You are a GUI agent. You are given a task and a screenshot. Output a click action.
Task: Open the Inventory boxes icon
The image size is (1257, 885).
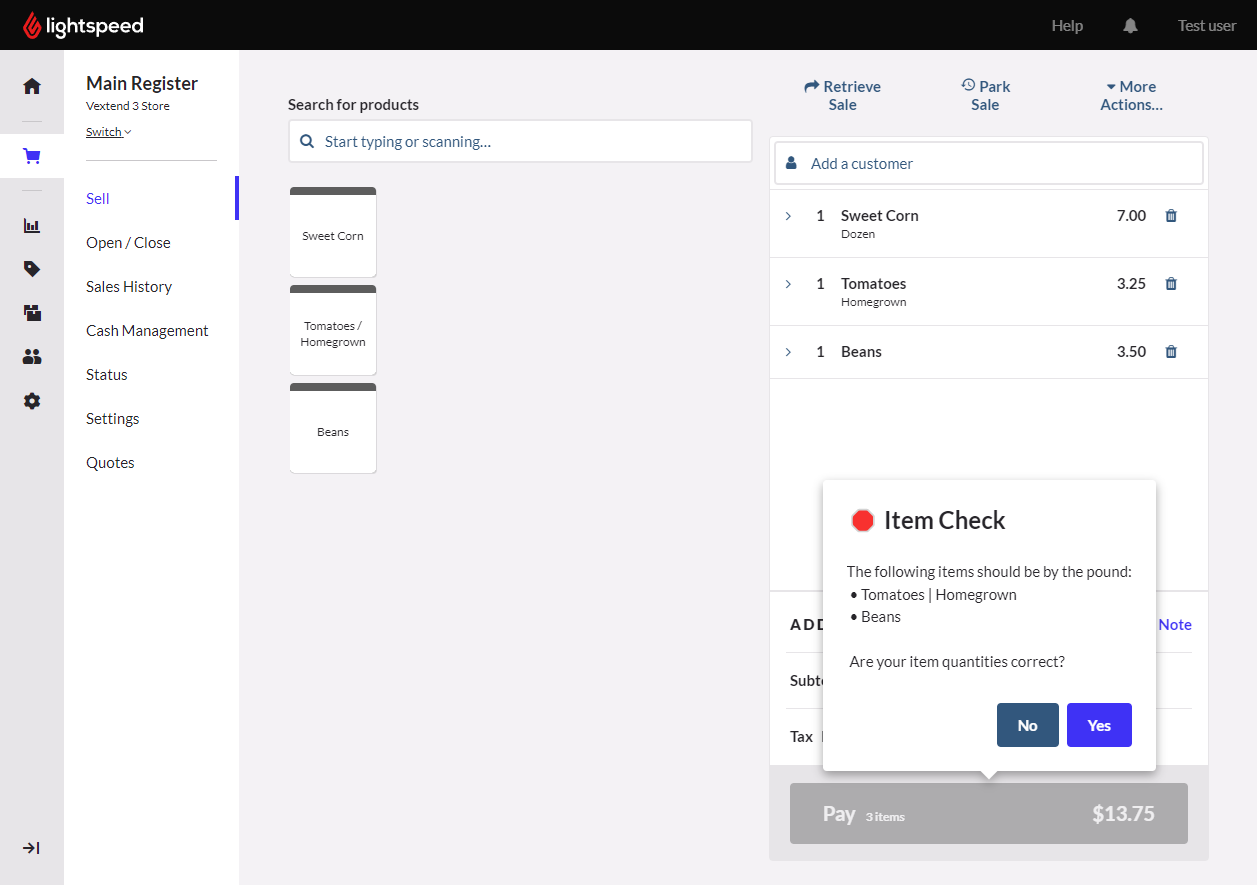[x=32, y=313]
